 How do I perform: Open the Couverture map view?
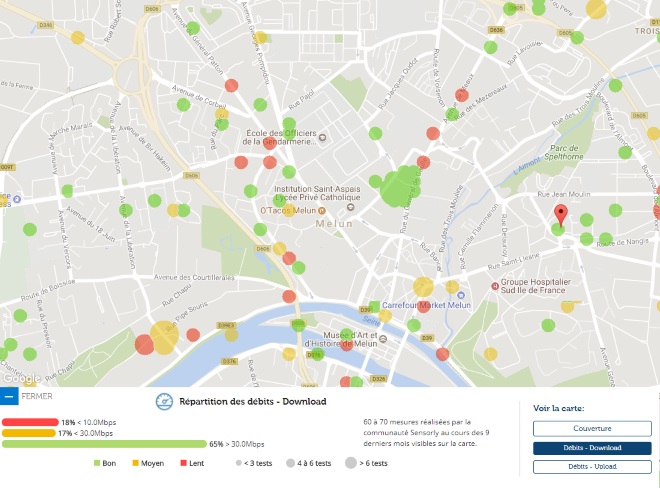coord(592,429)
